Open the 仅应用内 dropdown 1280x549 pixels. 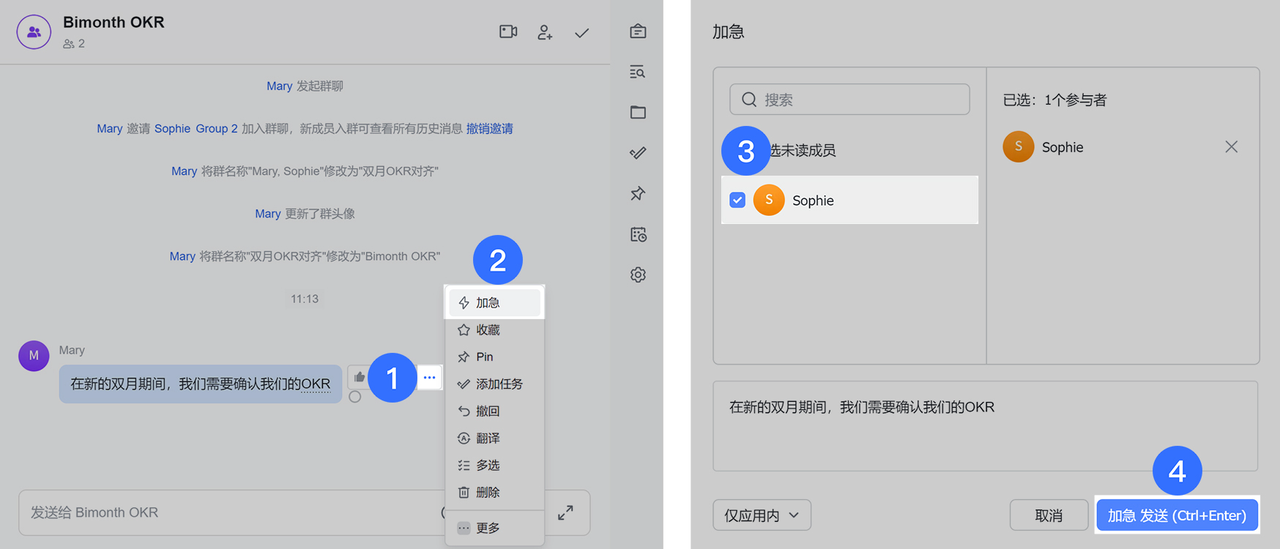point(762,515)
